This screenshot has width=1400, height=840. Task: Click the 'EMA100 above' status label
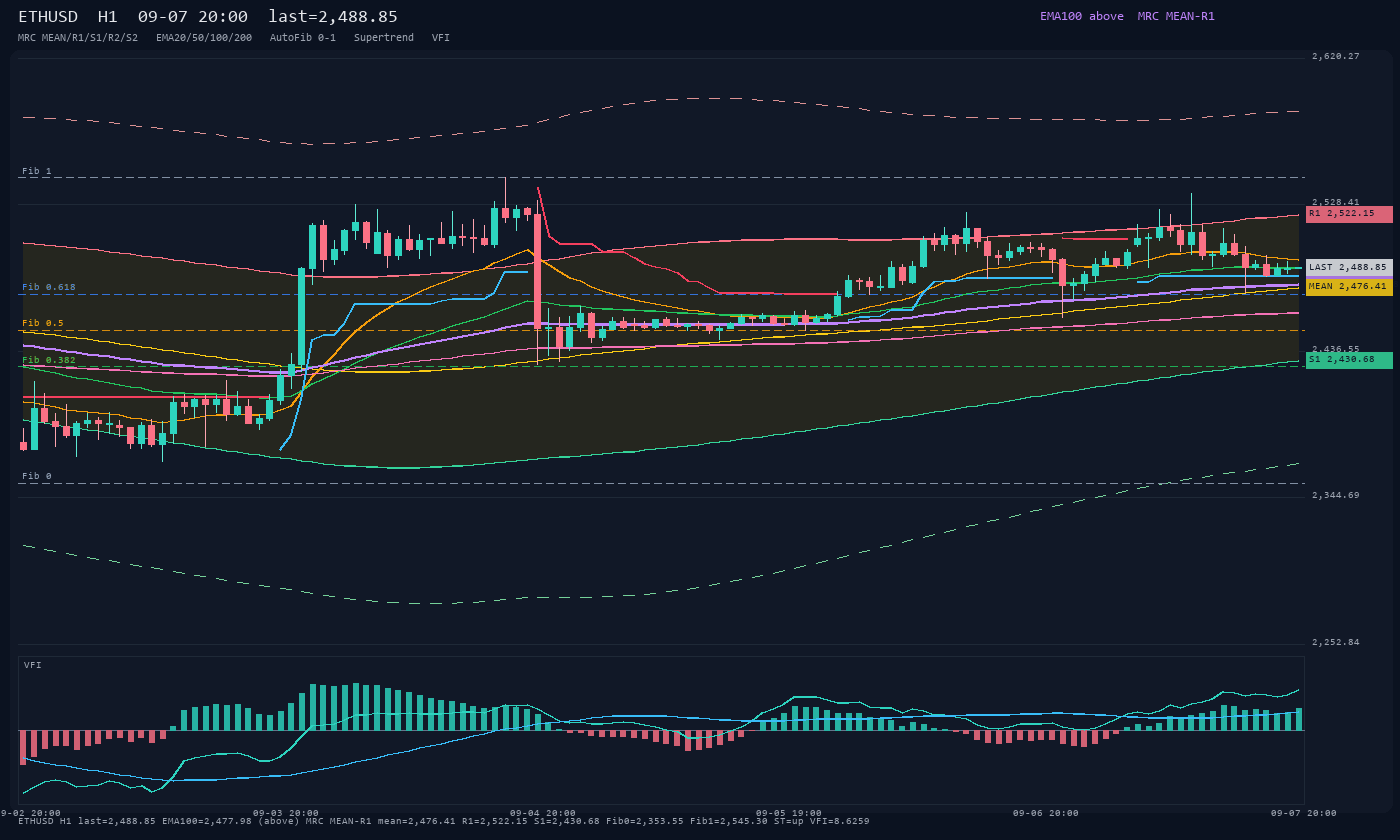click(1082, 16)
